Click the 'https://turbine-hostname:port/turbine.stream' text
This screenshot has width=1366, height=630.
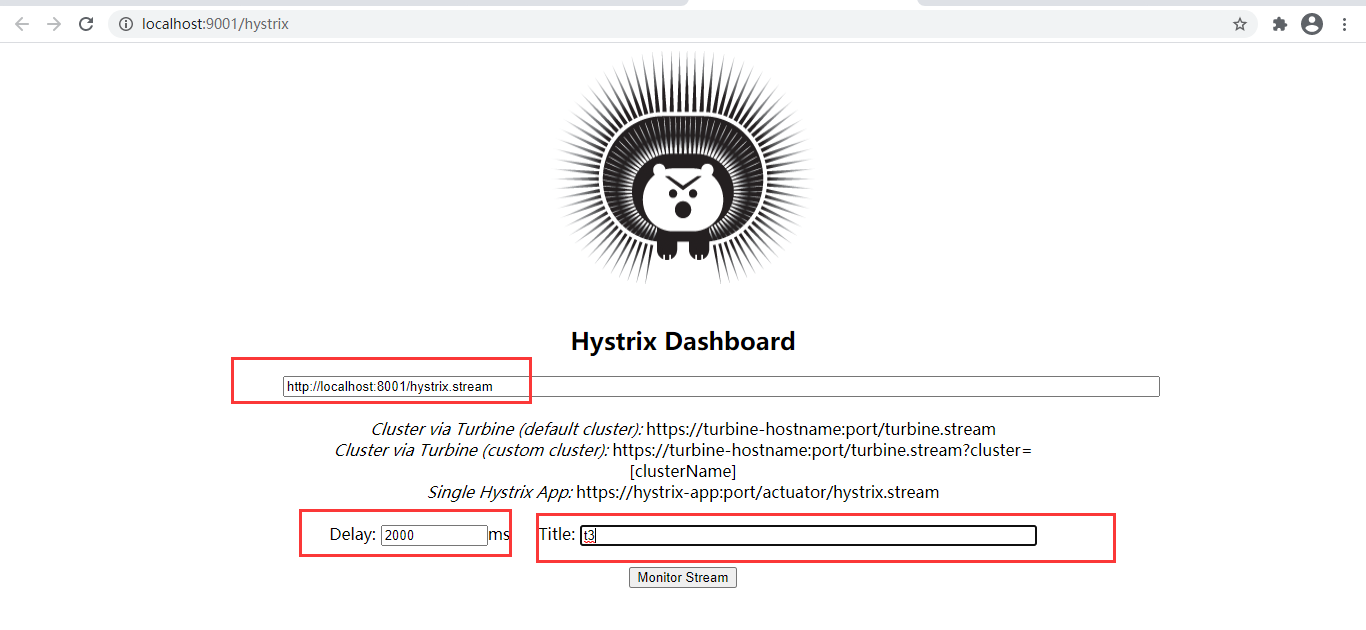coord(821,429)
